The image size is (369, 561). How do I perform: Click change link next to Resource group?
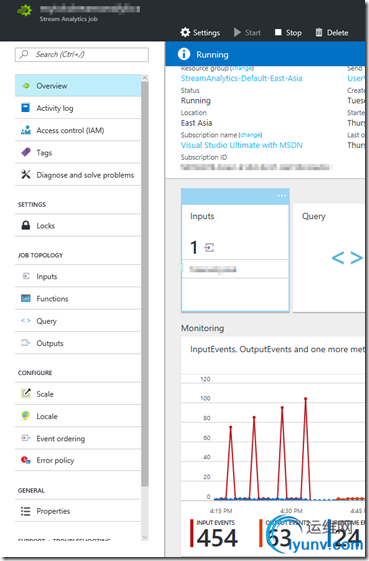242,68
